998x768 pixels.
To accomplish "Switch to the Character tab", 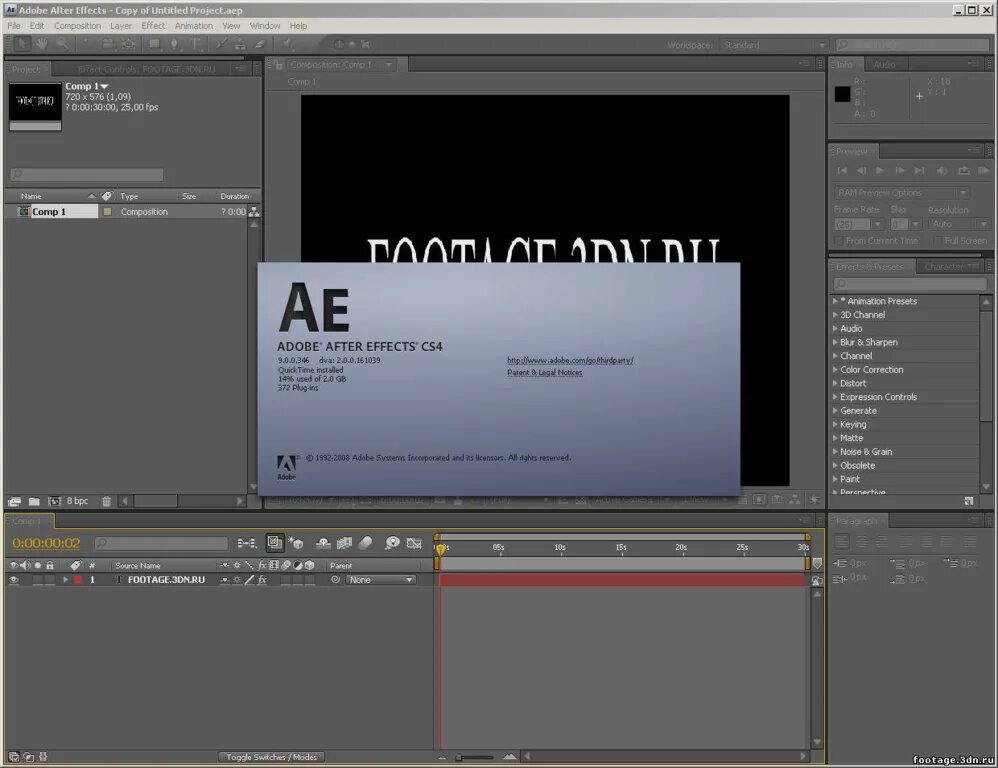I will tap(944, 267).
